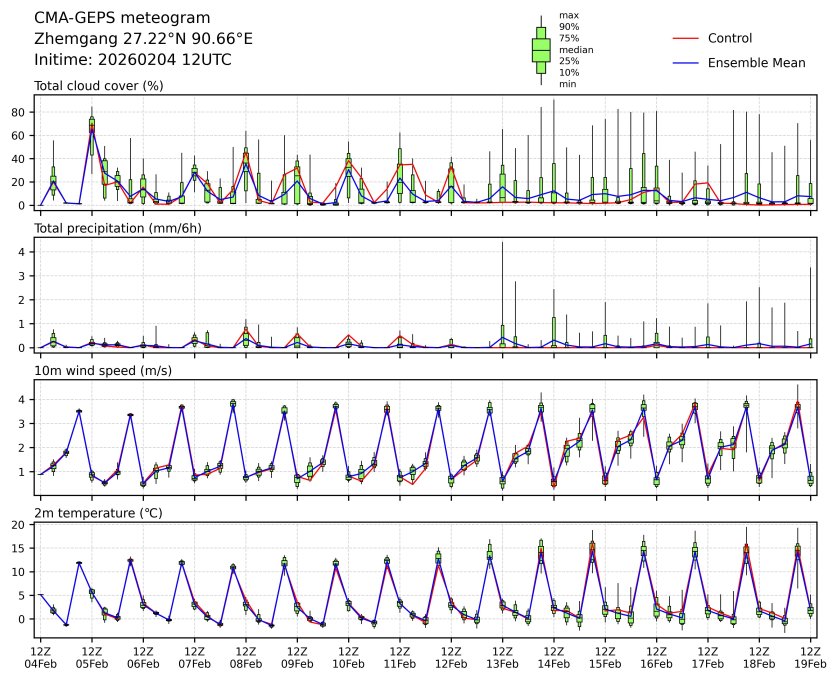Screen dimensions: 838x681
Task: Click the 12Z 12Feb x-axis tick label
Action: pos(451,656)
